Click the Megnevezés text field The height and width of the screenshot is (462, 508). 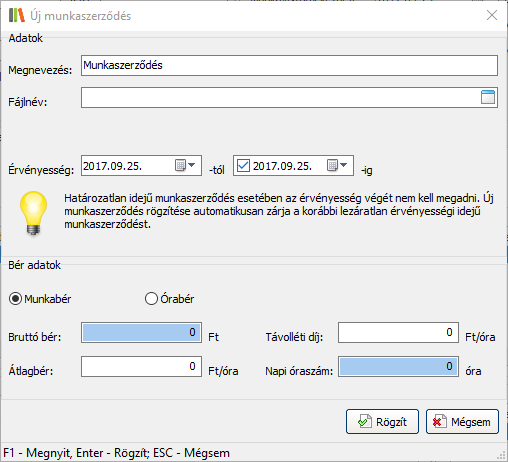point(289,66)
